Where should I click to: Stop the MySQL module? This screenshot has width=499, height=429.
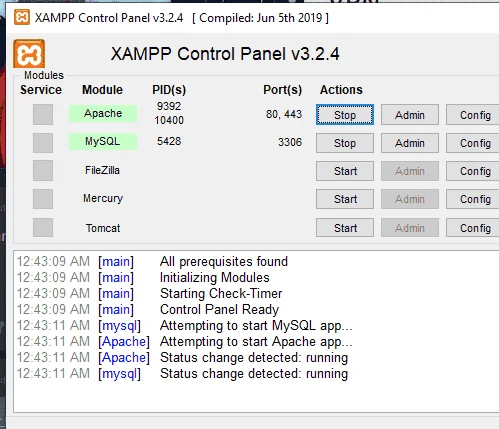click(x=345, y=143)
